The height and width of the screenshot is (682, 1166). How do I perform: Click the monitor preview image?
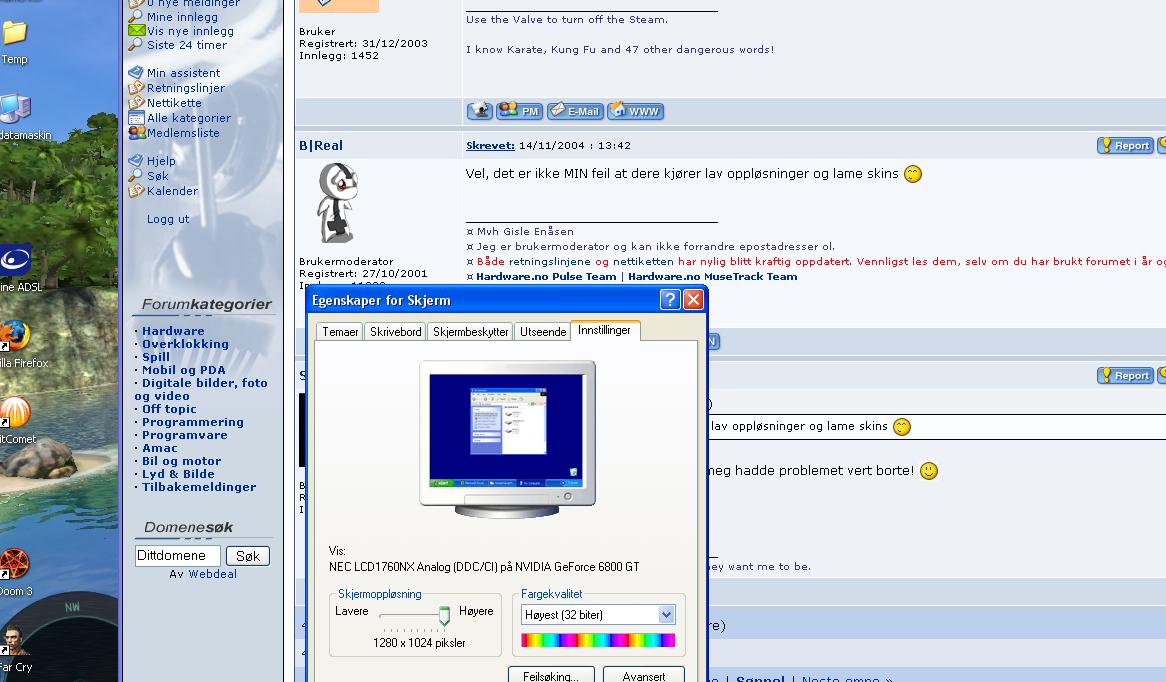click(x=507, y=439)
